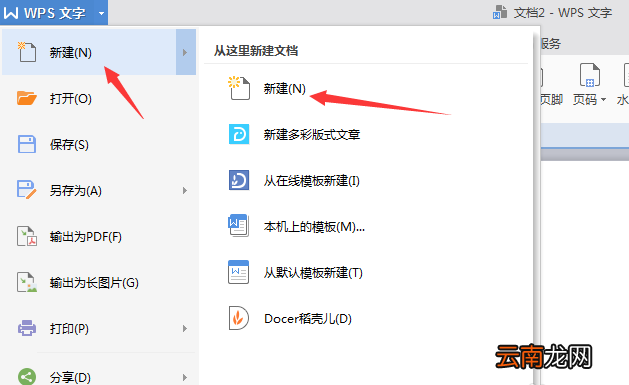Click the 从这里新建文档 heading text
The image size is (629, 385).
[256, 51]
